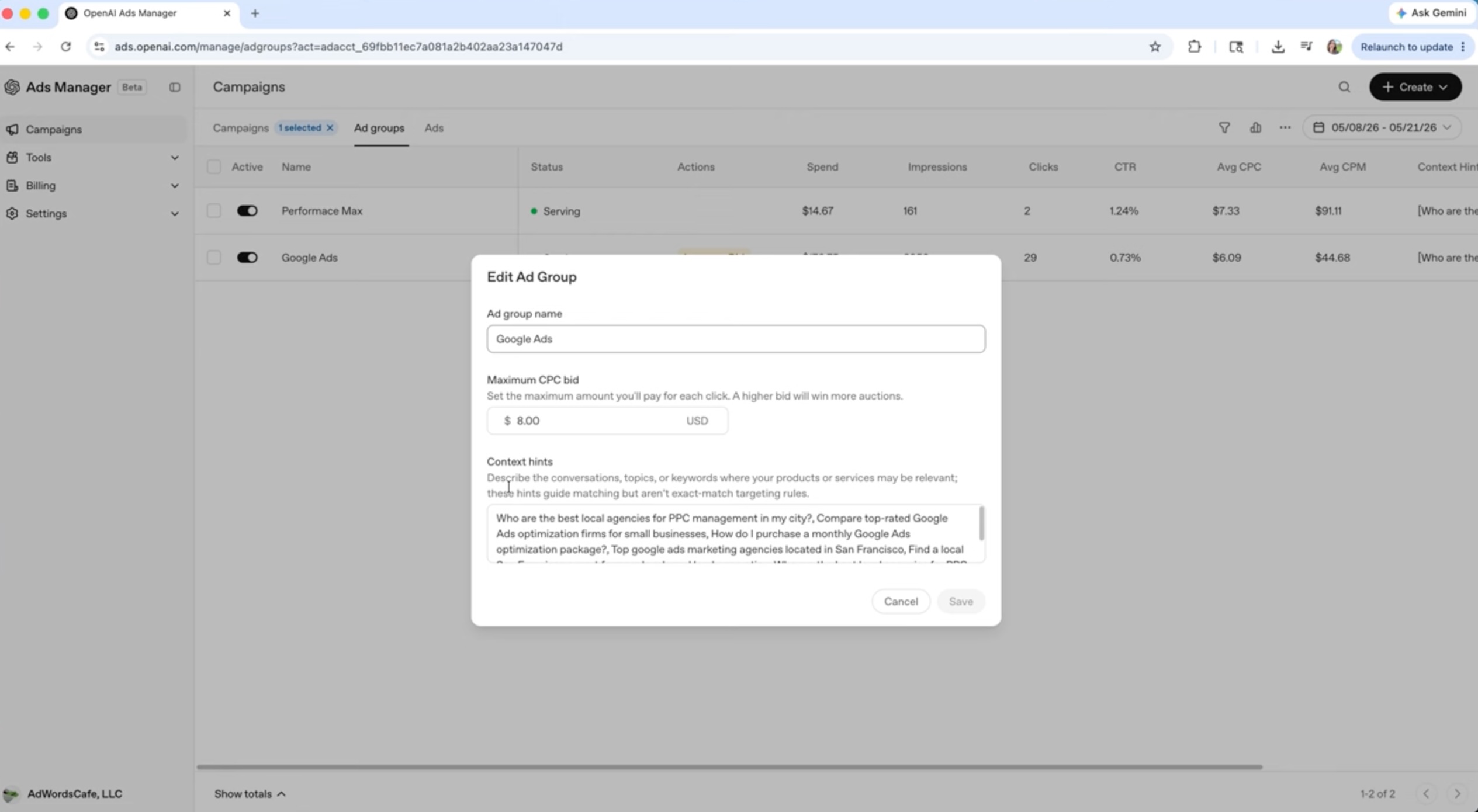Expand Show totals

250,793
